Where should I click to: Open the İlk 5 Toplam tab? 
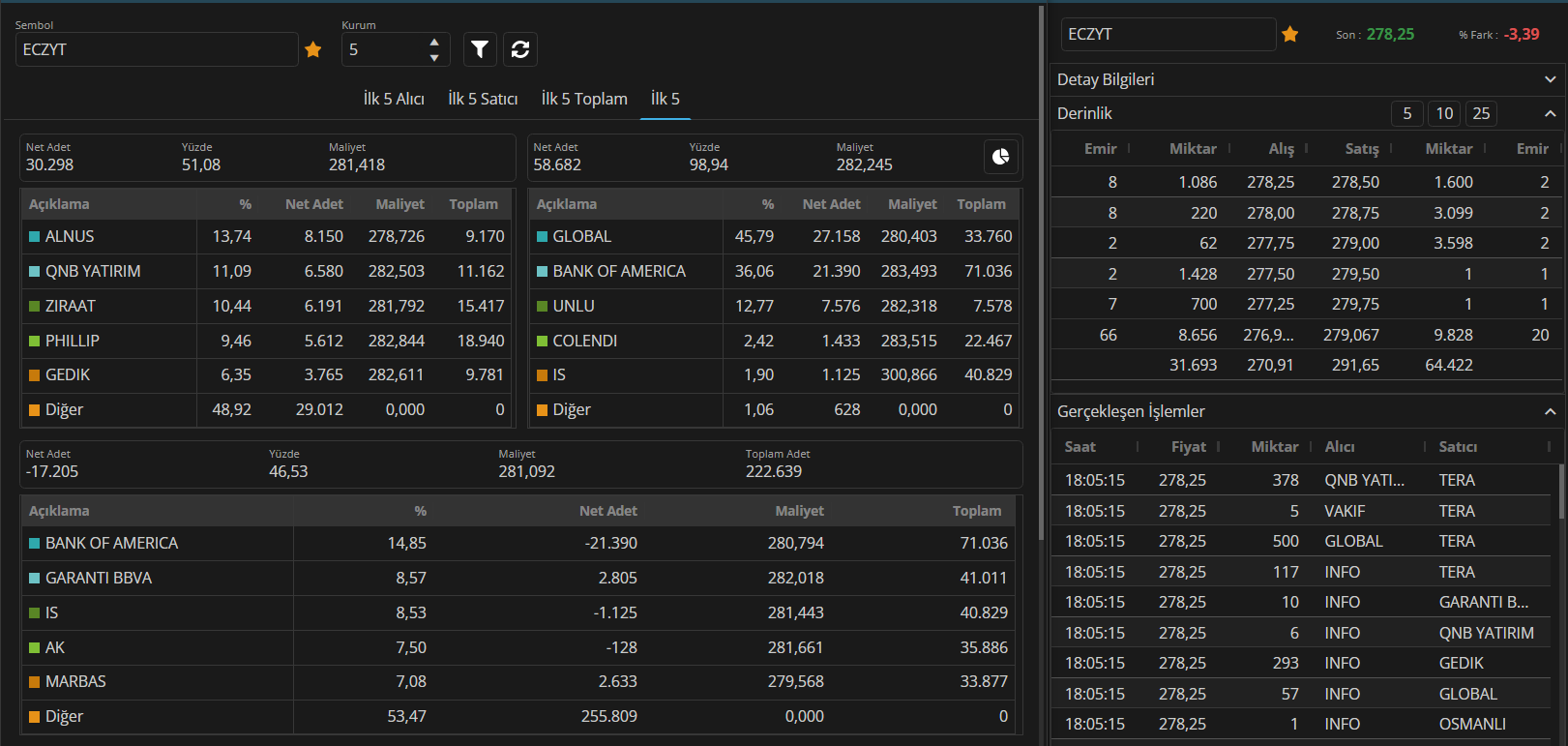point(584,99)
